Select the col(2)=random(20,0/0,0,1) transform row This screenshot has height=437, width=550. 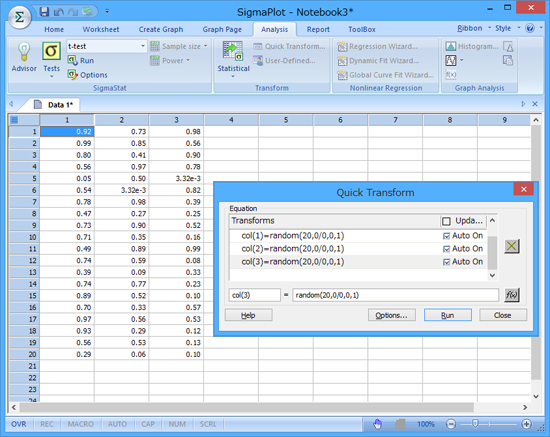tap(358, 249)
